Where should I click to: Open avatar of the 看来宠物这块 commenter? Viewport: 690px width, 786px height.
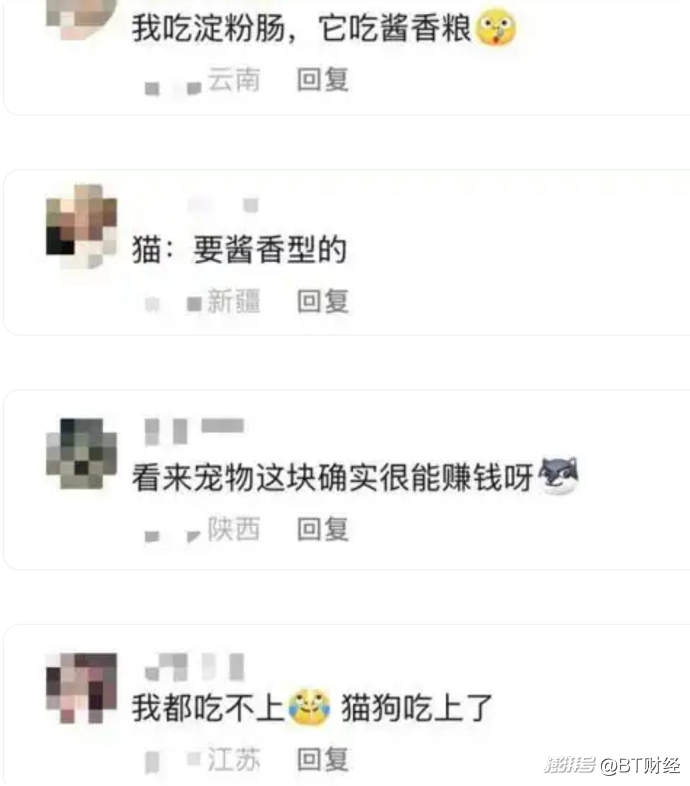[81, 454]
